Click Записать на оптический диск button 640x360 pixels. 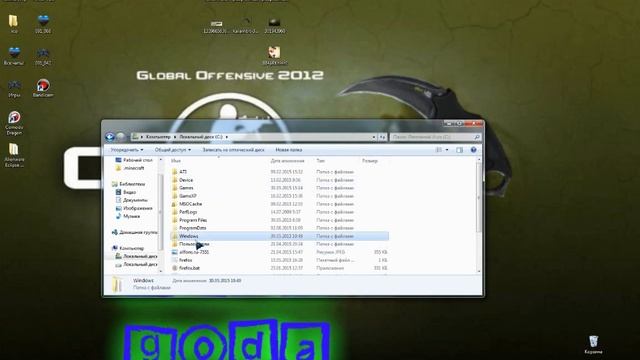pyautogui.click(x=233, y=150)
